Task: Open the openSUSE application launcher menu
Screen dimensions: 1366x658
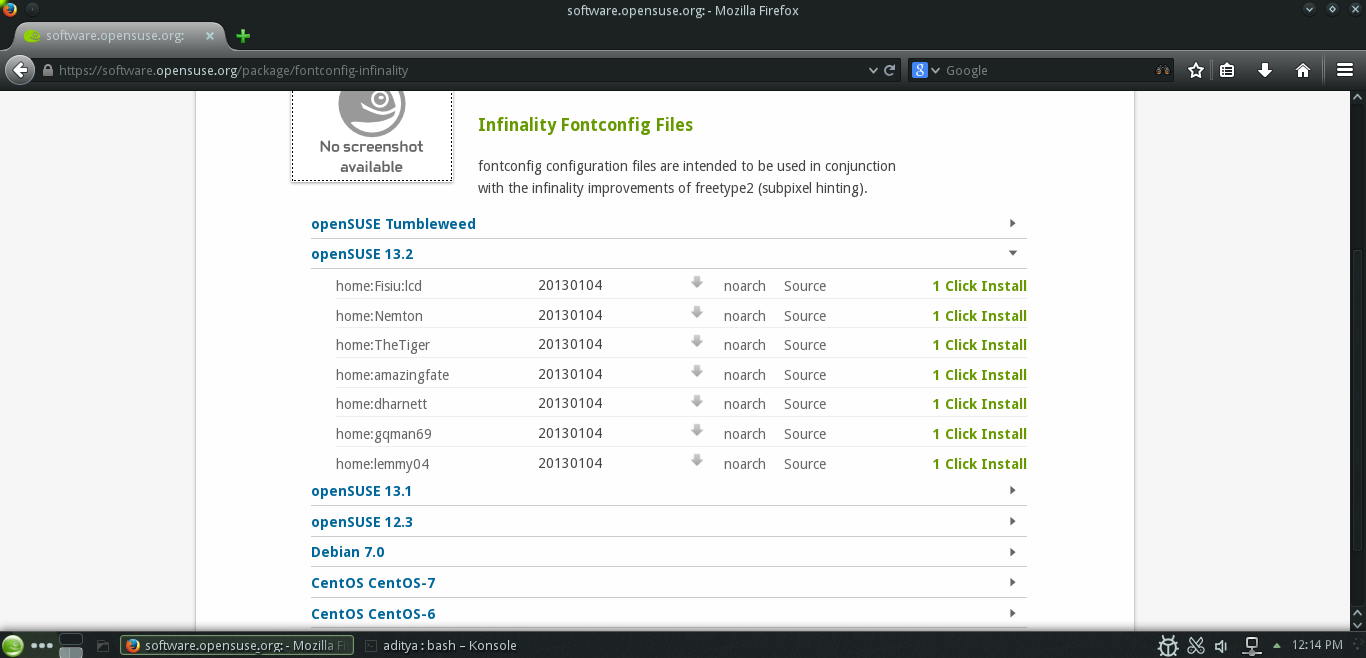Action: 13,645
